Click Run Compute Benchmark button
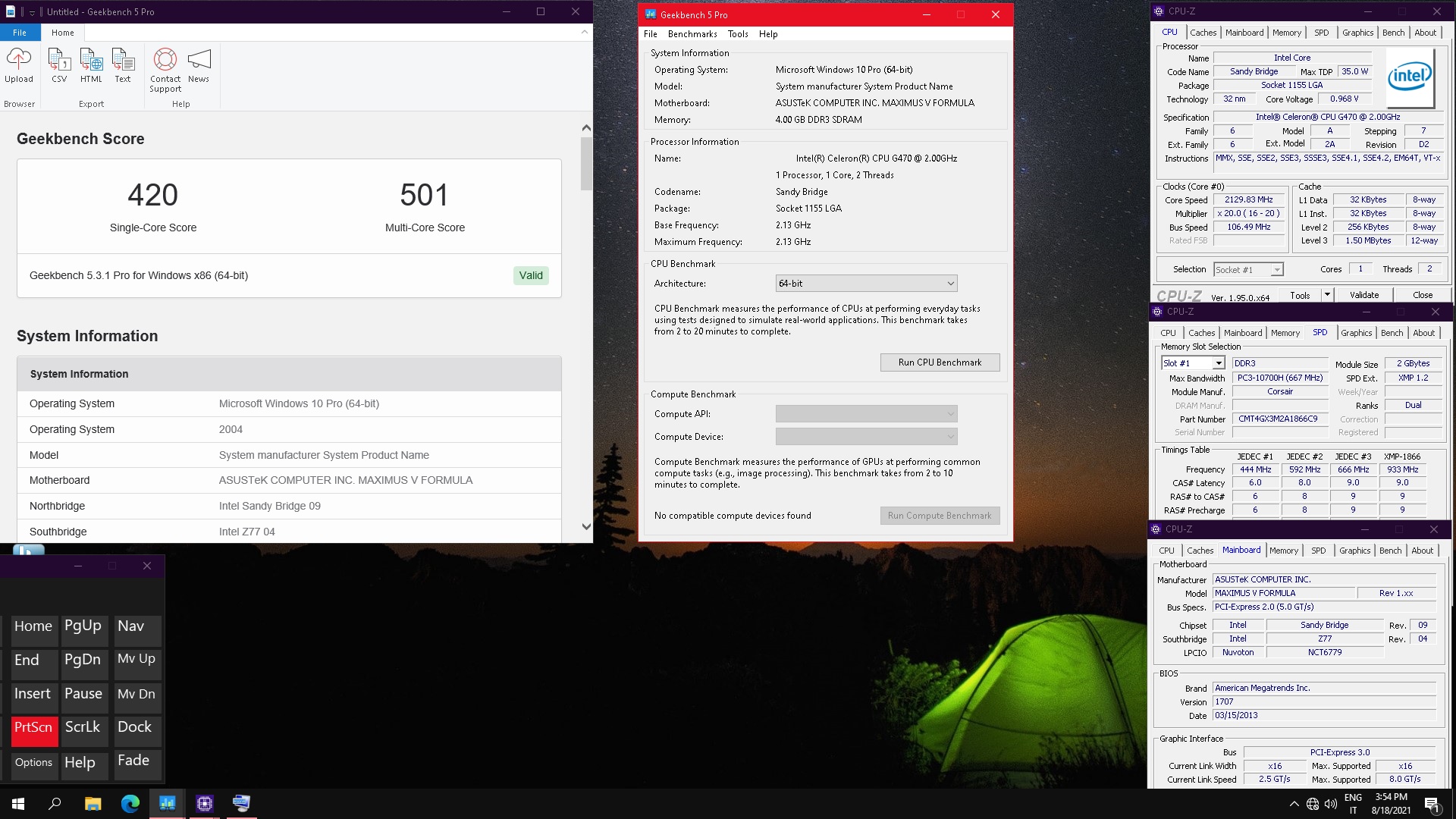Image resolution: width=1456 pixels, height=819 pixels. (940, 516)
